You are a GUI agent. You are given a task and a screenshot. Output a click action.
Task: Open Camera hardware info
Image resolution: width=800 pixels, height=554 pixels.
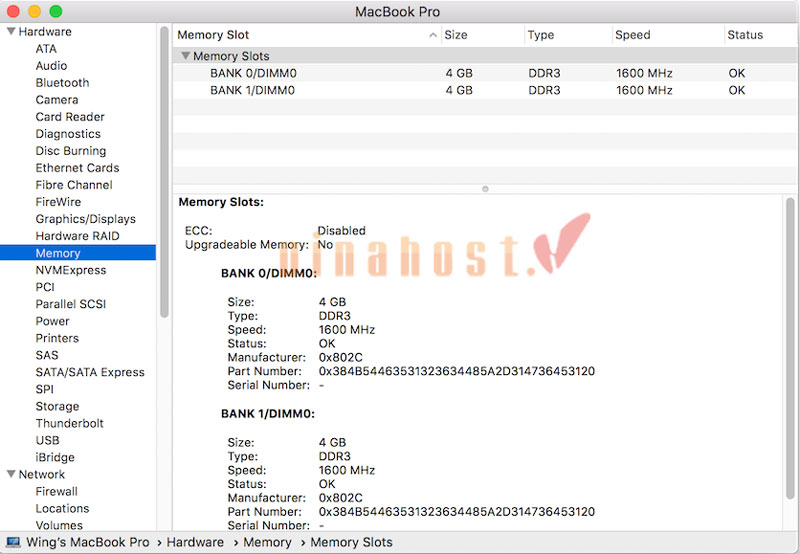57,100
